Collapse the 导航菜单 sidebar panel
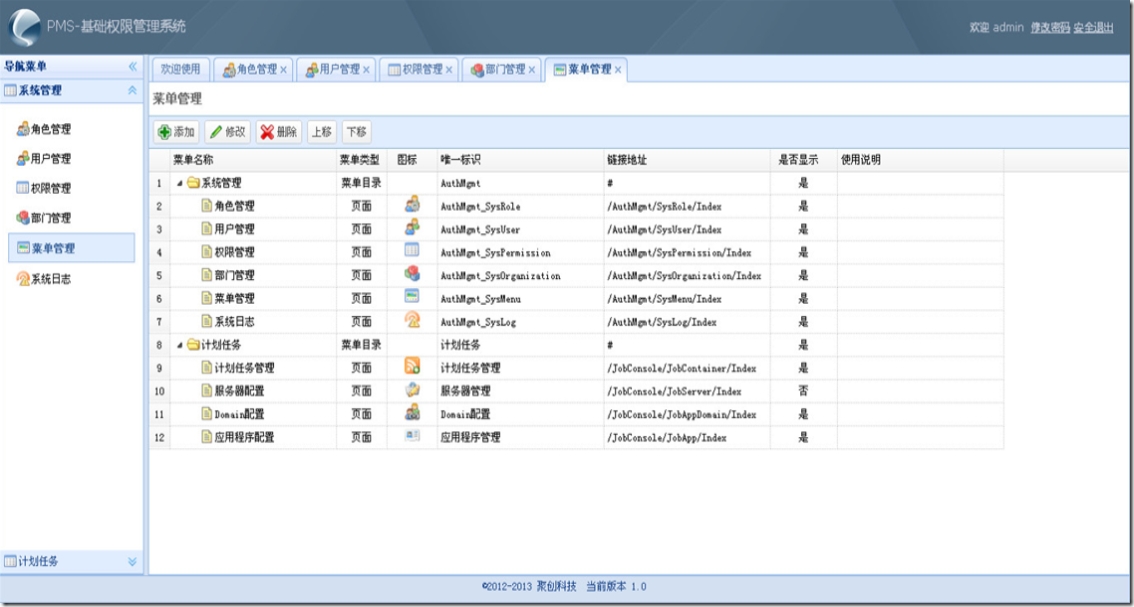The width and height of the screenshot is (1134, 607). (x=133, y=67)
